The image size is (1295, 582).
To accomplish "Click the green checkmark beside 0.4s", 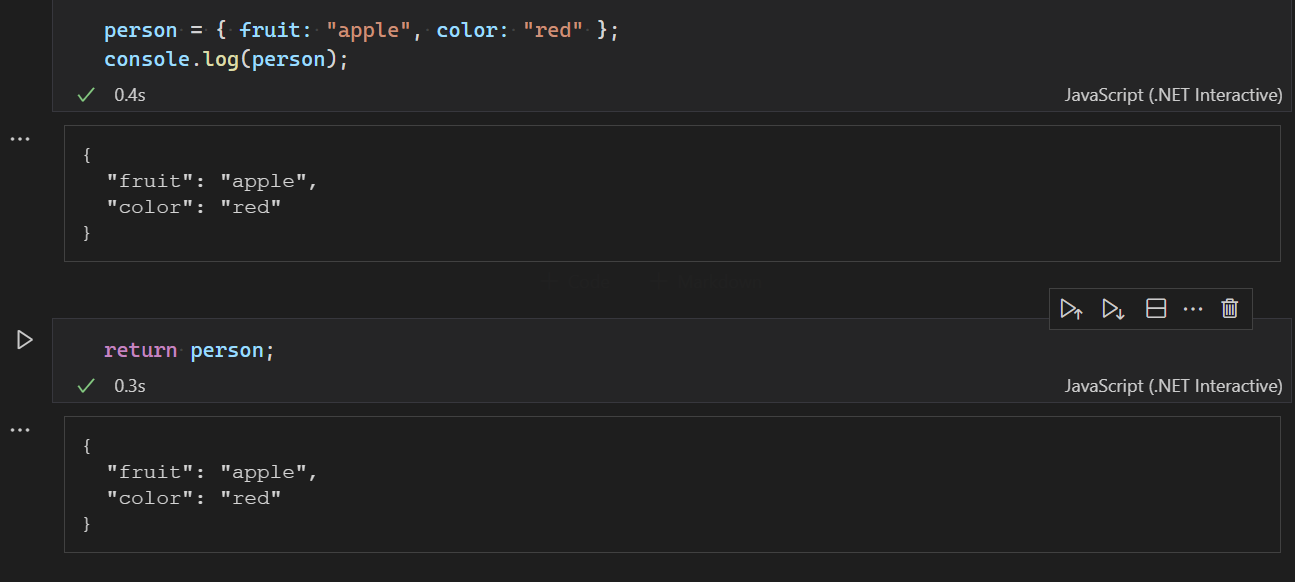I will pos(85,94).
